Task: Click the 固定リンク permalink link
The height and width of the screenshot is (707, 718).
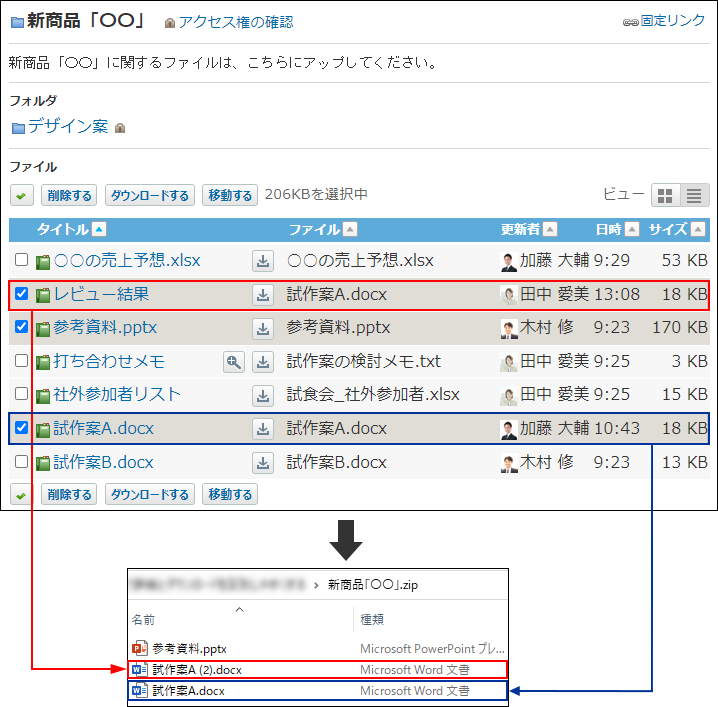Action: [x=672, y=20]
